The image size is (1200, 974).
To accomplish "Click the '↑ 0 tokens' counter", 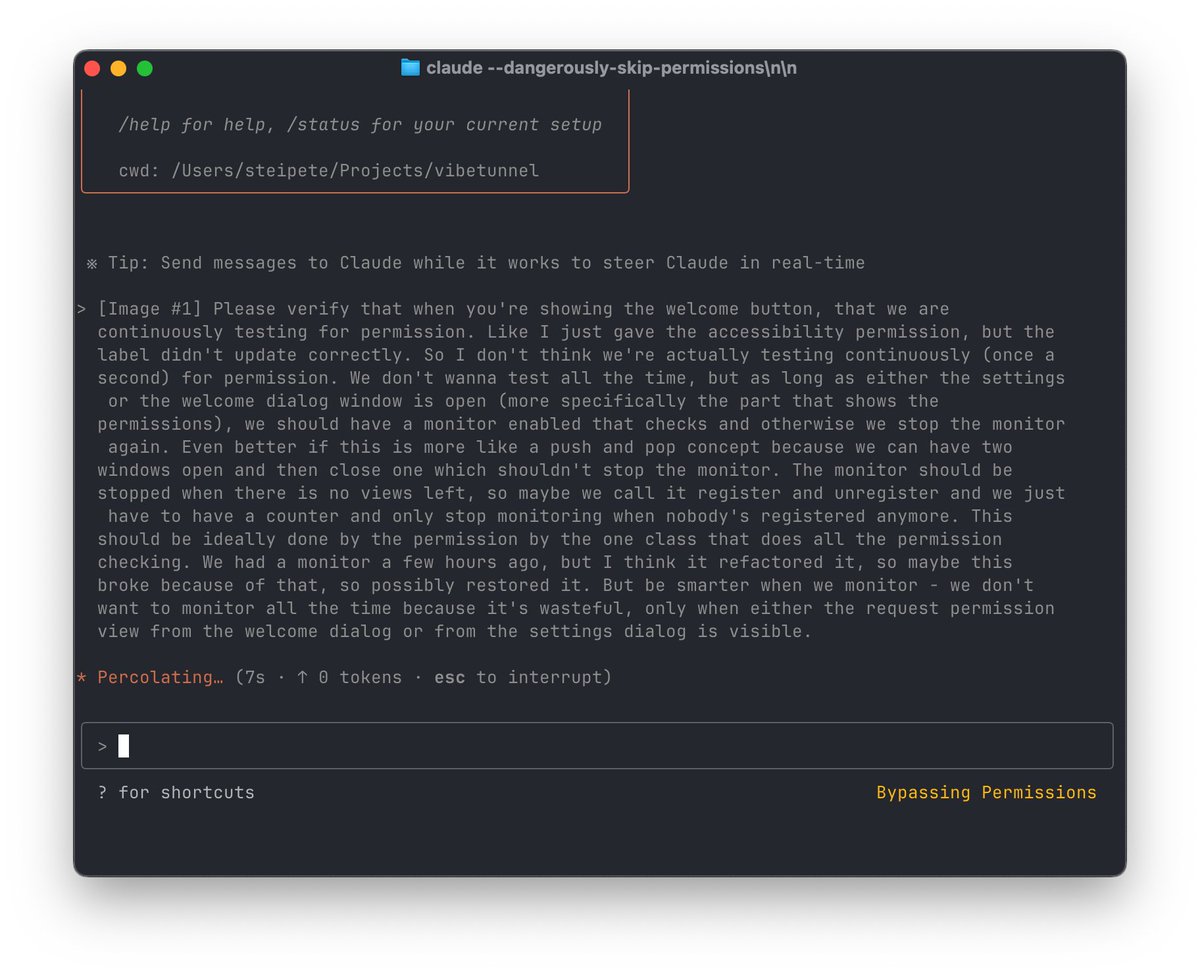I will pos(349,678).
